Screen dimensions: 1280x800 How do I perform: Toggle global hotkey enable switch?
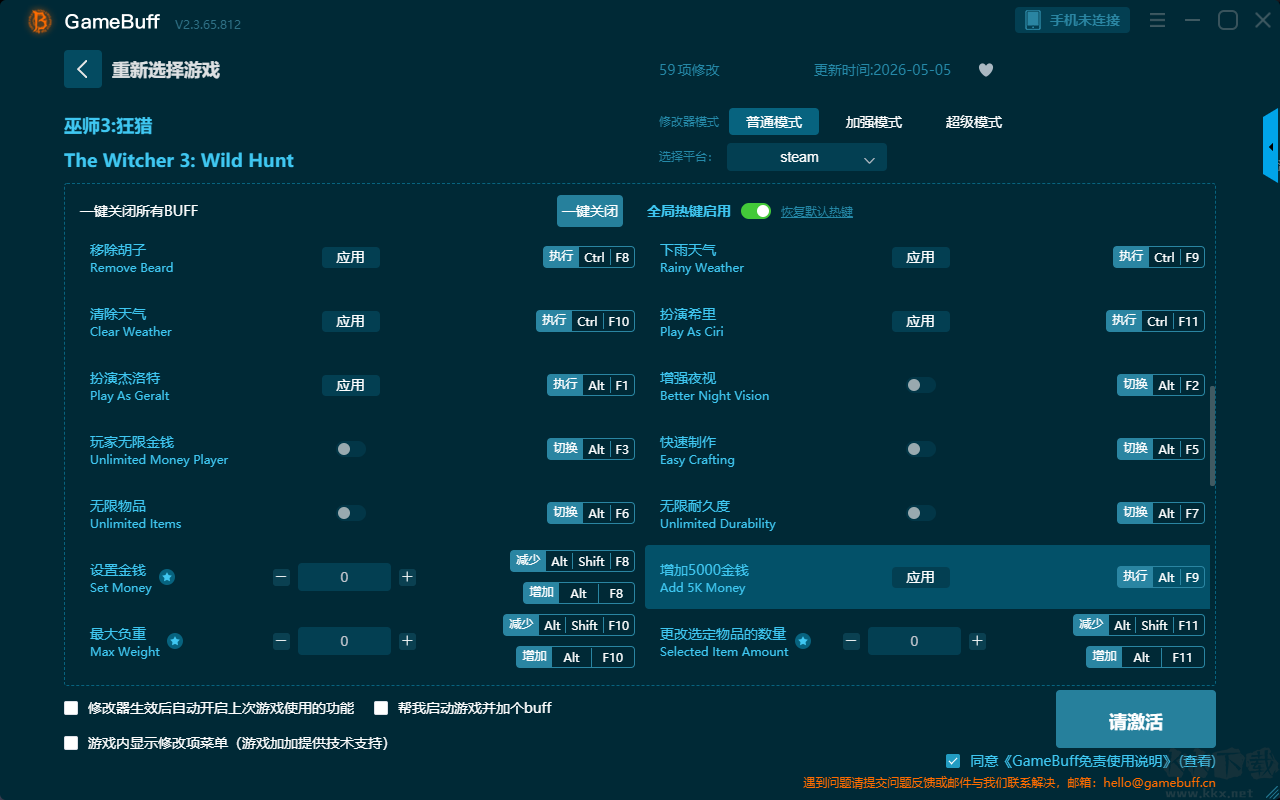pyautogui.click(x=756, y=211)
